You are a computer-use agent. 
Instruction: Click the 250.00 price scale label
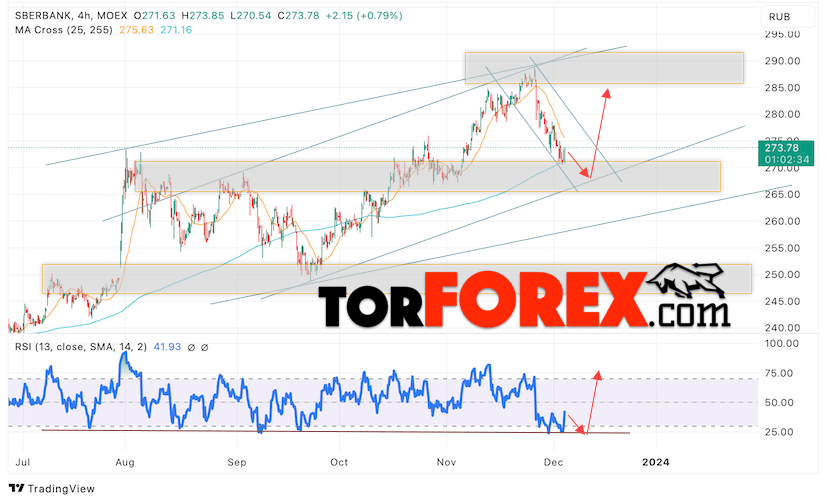(783, 275)
